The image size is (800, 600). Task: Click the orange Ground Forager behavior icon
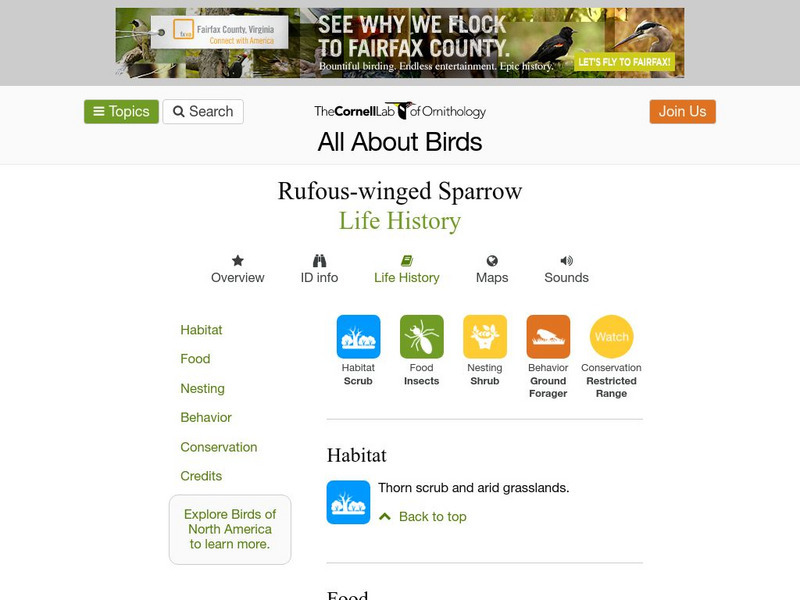point(548,337)
